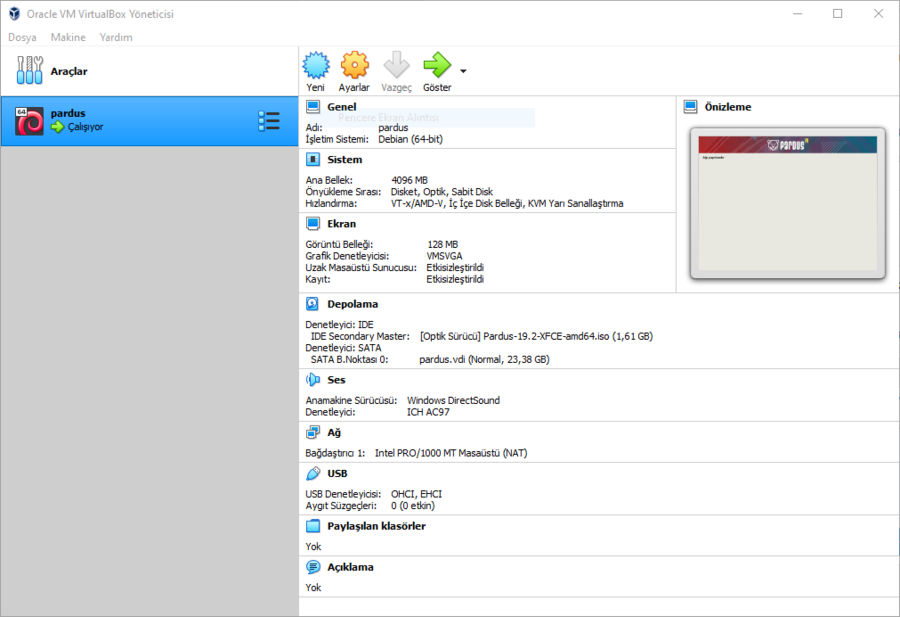This screenshot has width=900, height=617.
Task: Click the Vazgeç down-arrow icon
Action: pyautogui.click(x=396, y=65)
